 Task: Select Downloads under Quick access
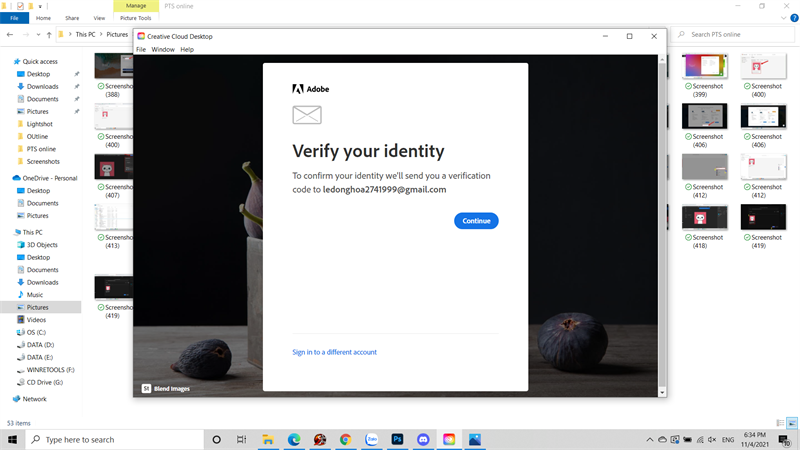[42, 87]
